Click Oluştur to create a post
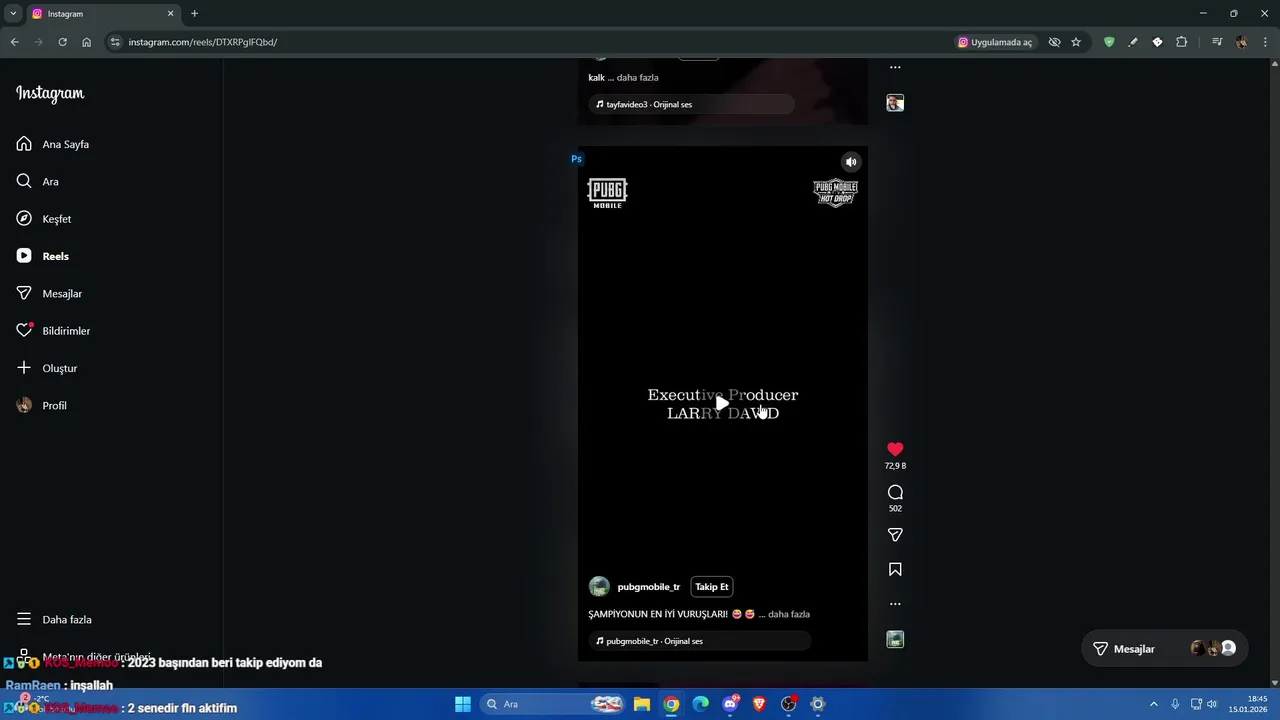1280x720 pixels. [48, 368]
